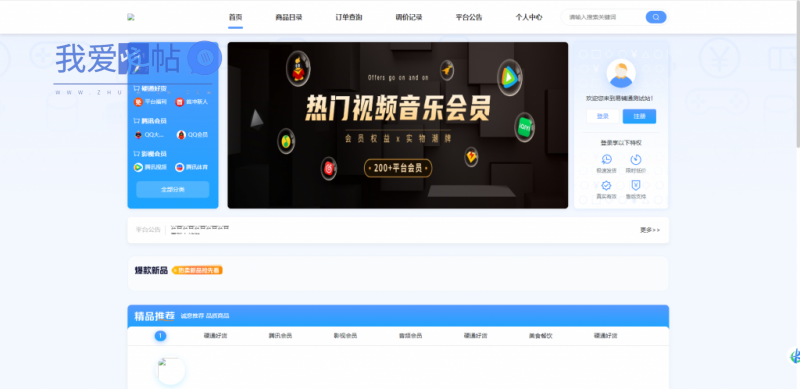Switch to the 美食餐饮 recommendation tab
Screen dimensions: 800x389
[x=541, y=336]
